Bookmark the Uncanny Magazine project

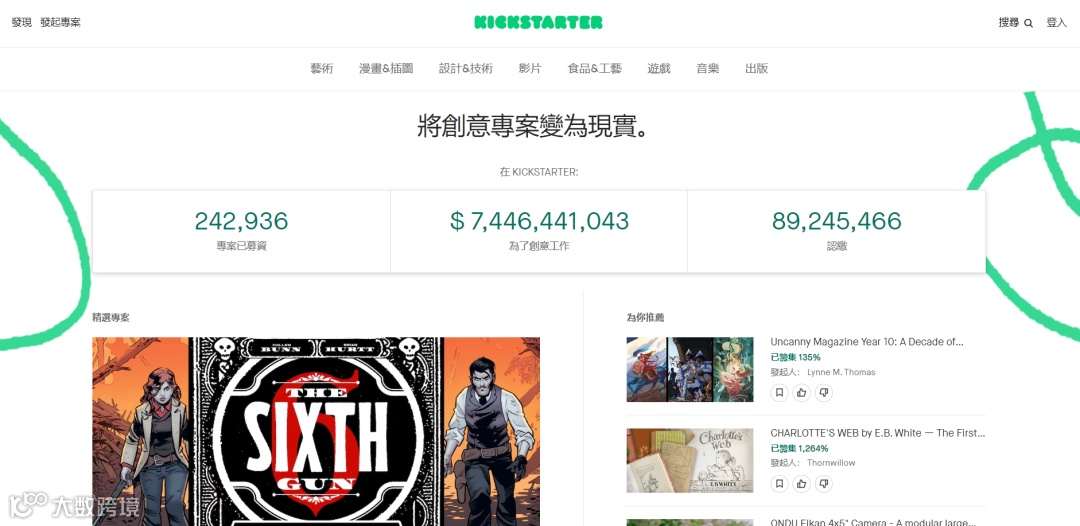pos(780,392)
